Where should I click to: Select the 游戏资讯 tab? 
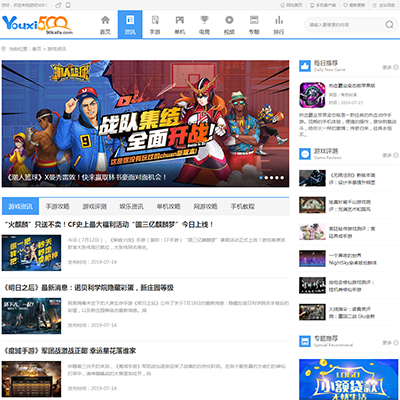(21, 207)
